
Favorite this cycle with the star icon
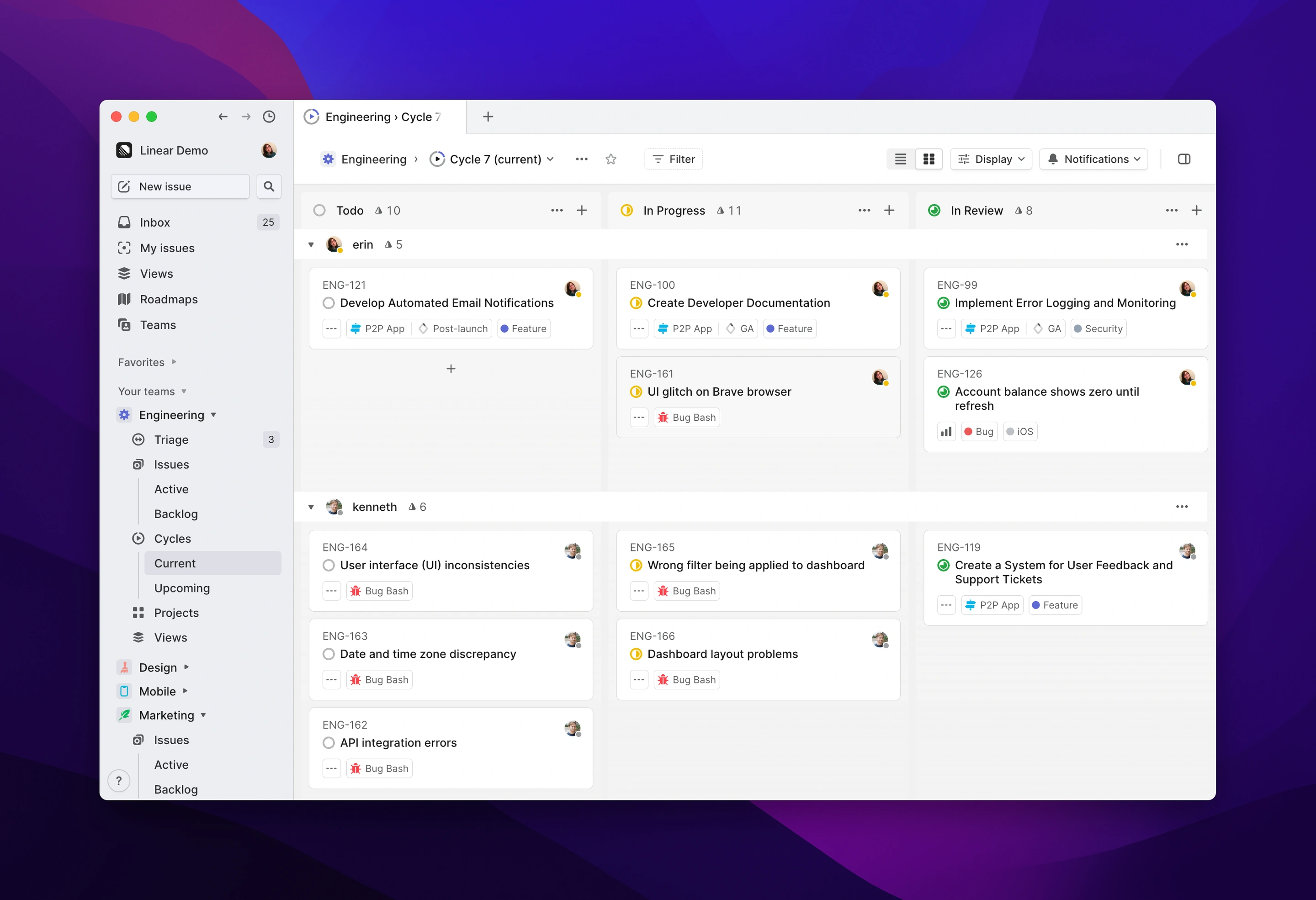click(x=610, y=159)
